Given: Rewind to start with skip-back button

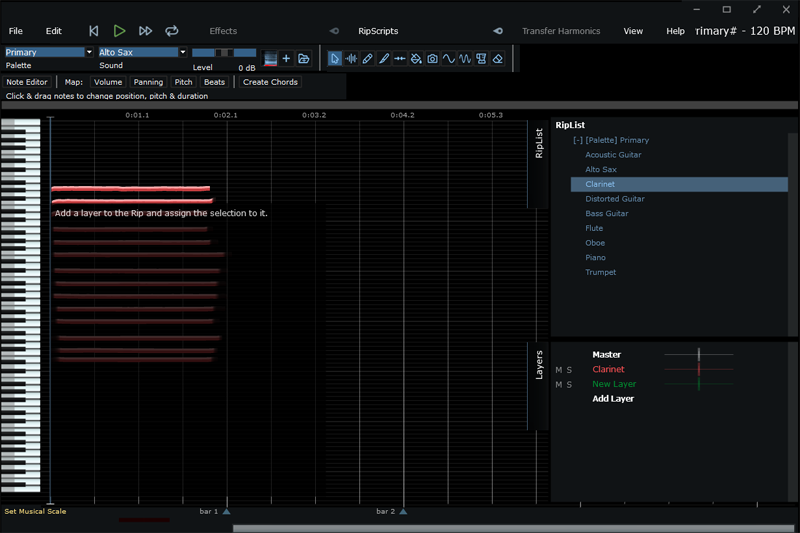Looking at the screenshot, I should click(x=94, y=31).
